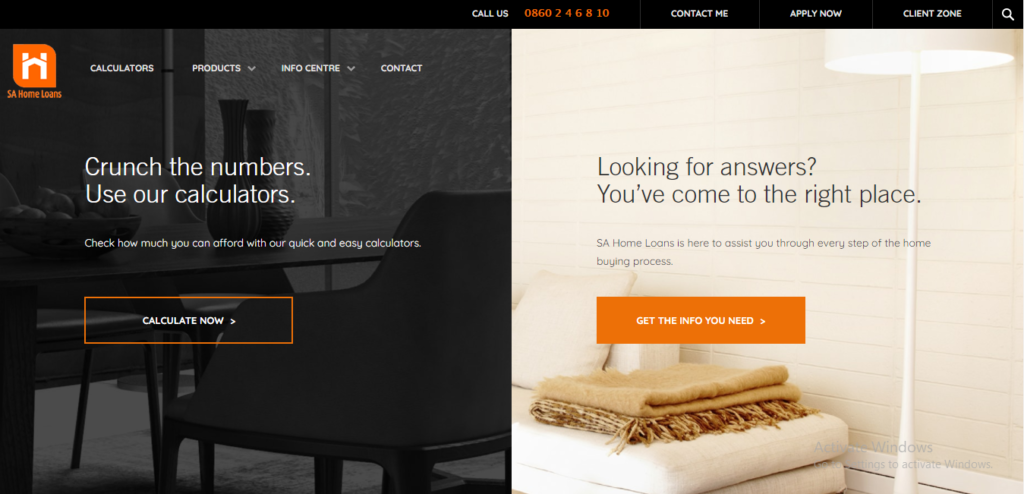The width and height of the screenshot is (1024, 494).
Task: Open the Products menu item
Action: pos(216,68)
